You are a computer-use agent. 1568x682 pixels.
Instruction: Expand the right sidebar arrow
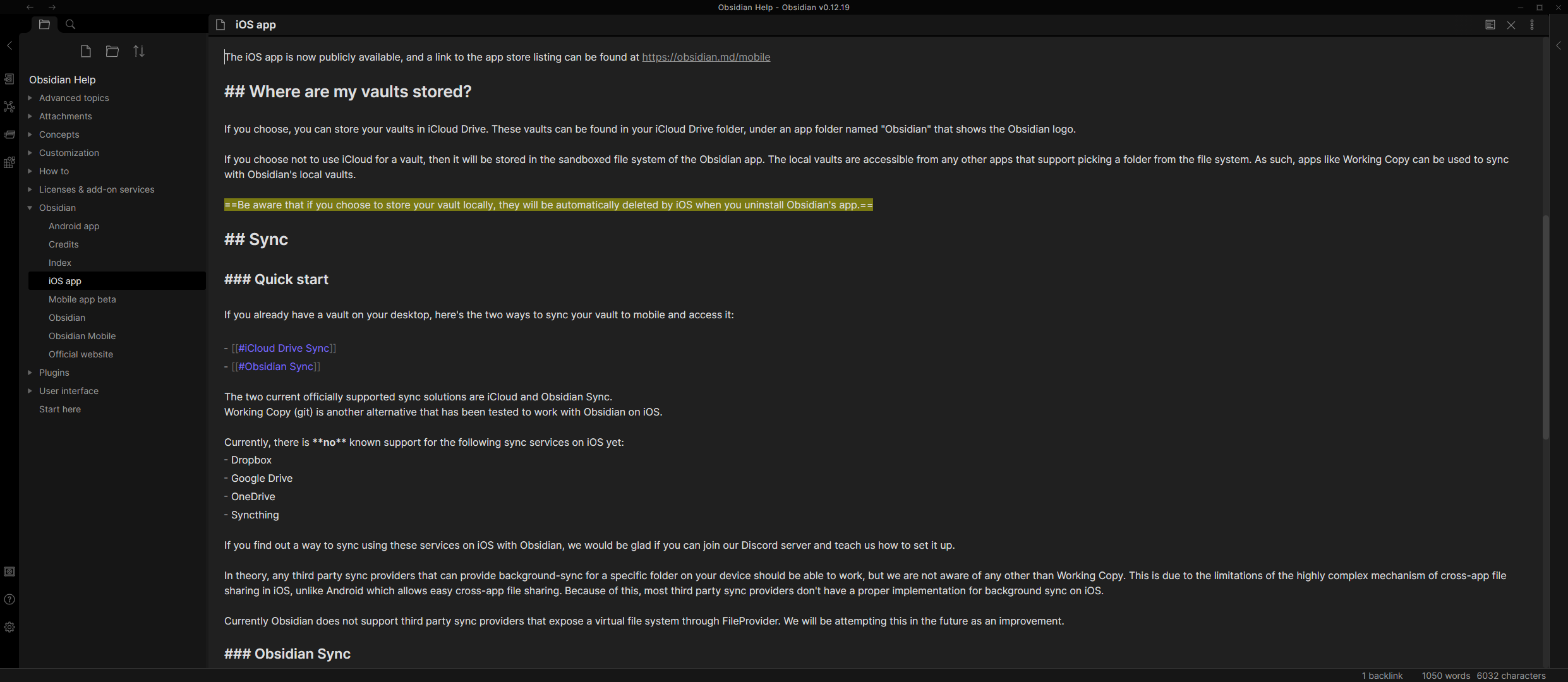point(1559,45)
